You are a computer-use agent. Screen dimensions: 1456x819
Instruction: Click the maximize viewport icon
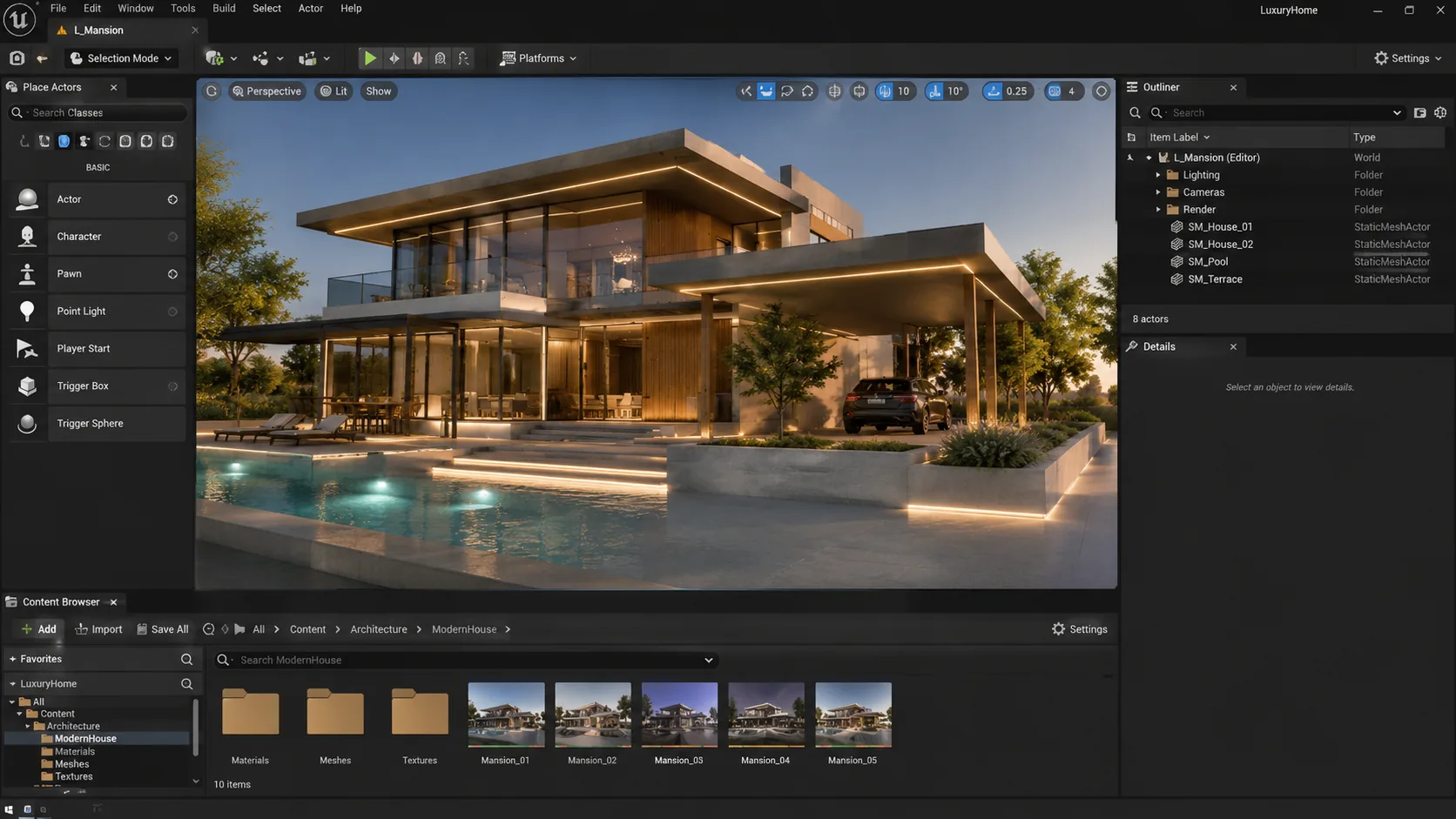click(x=1102, y=91)
